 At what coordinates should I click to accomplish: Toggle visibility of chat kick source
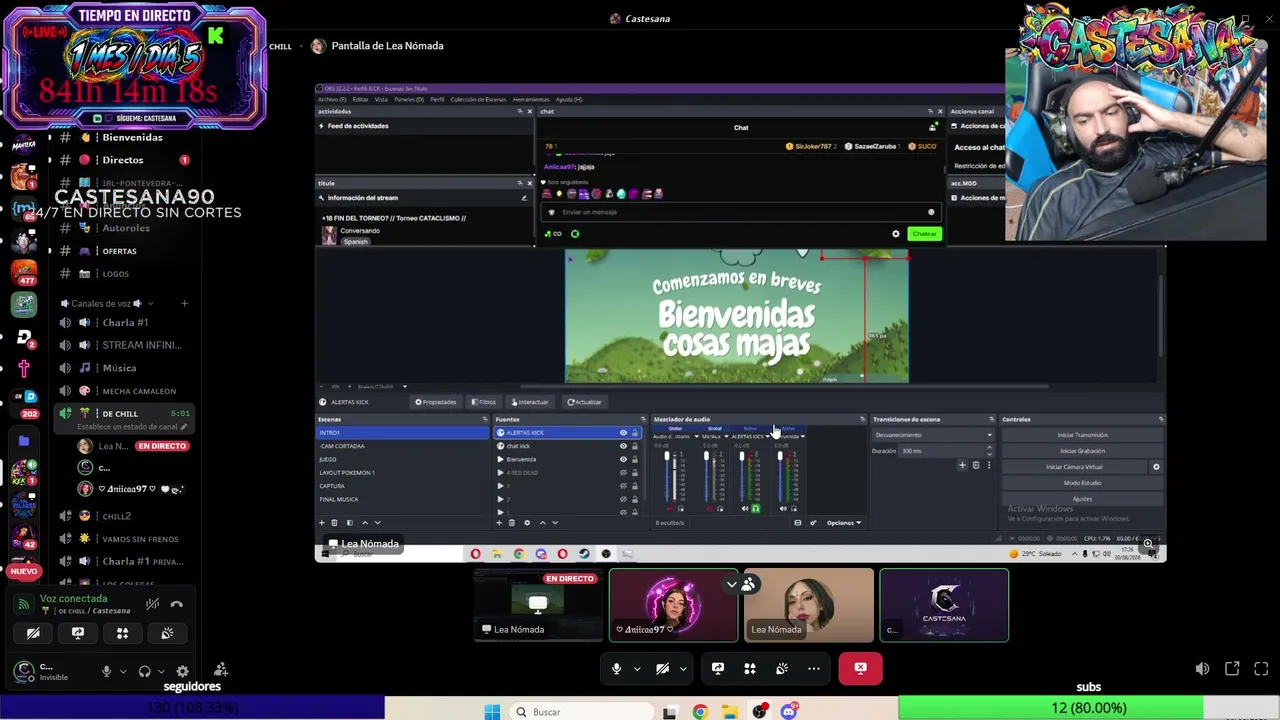[x=623, y=446]
